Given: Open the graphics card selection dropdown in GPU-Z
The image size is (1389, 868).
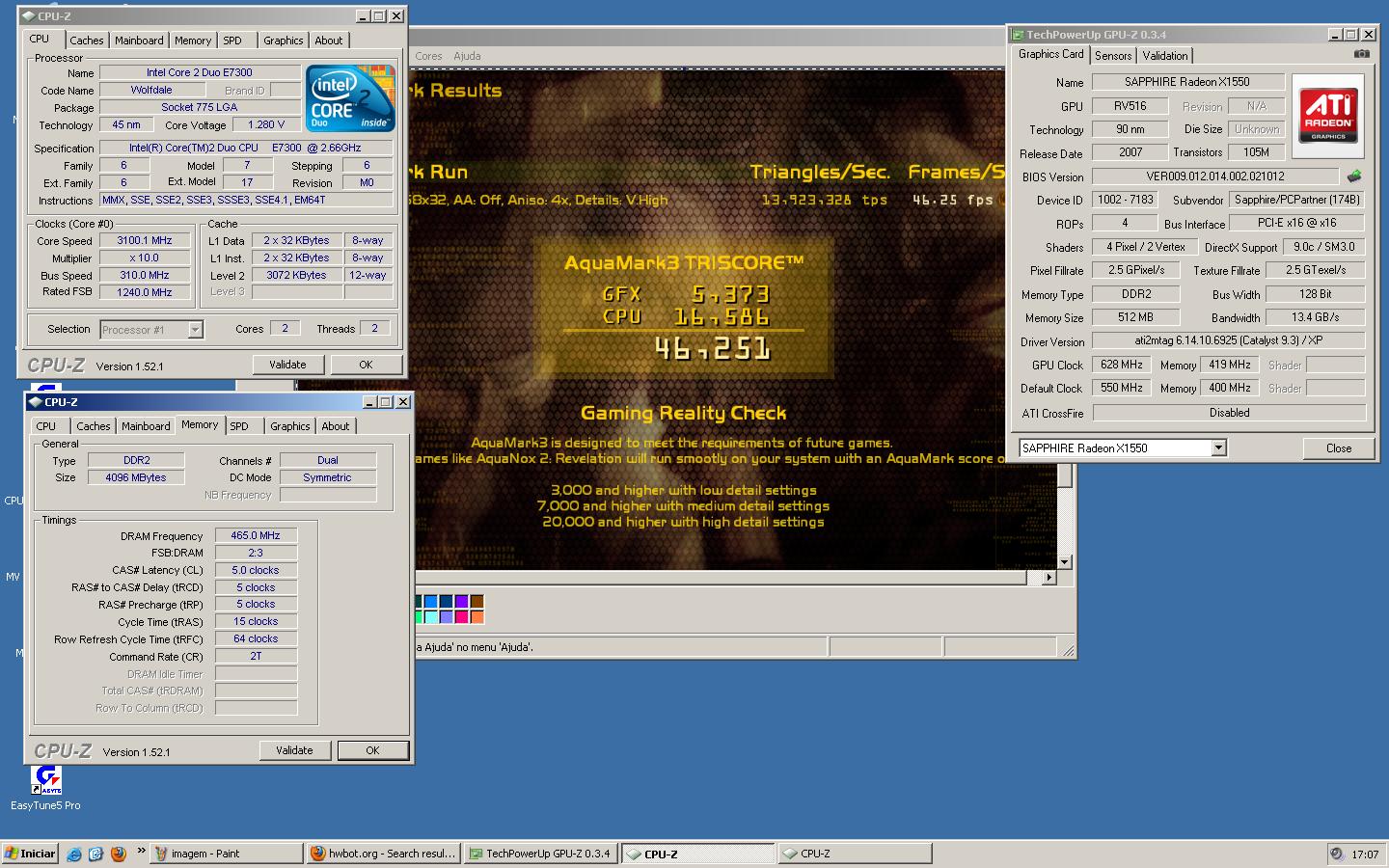Looking at the screenshot, I should pyautogui.click(x=1218, y=448).
